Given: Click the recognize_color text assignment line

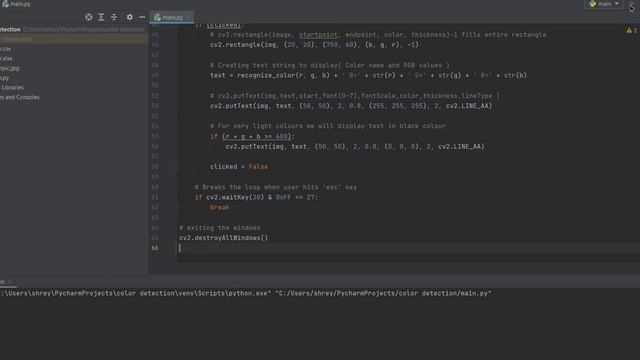Looking at the screenshot, I should (368, 75).
